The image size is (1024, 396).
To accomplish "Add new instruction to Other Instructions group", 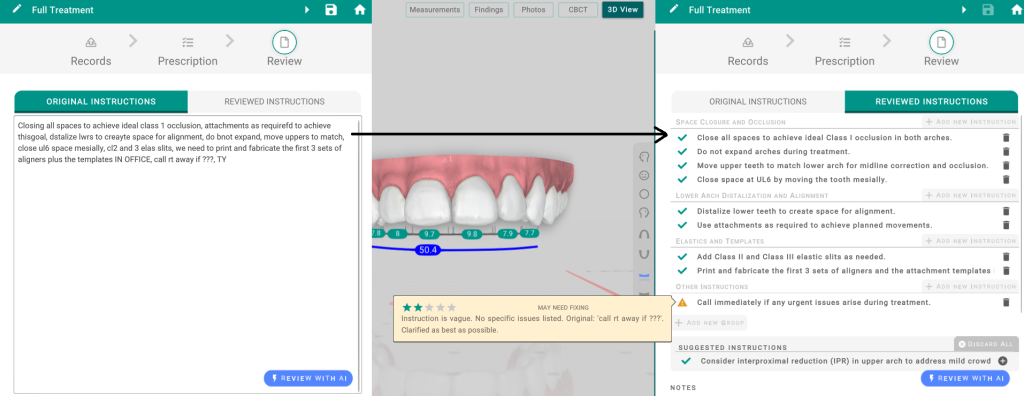I will click(x=970, y=287).
